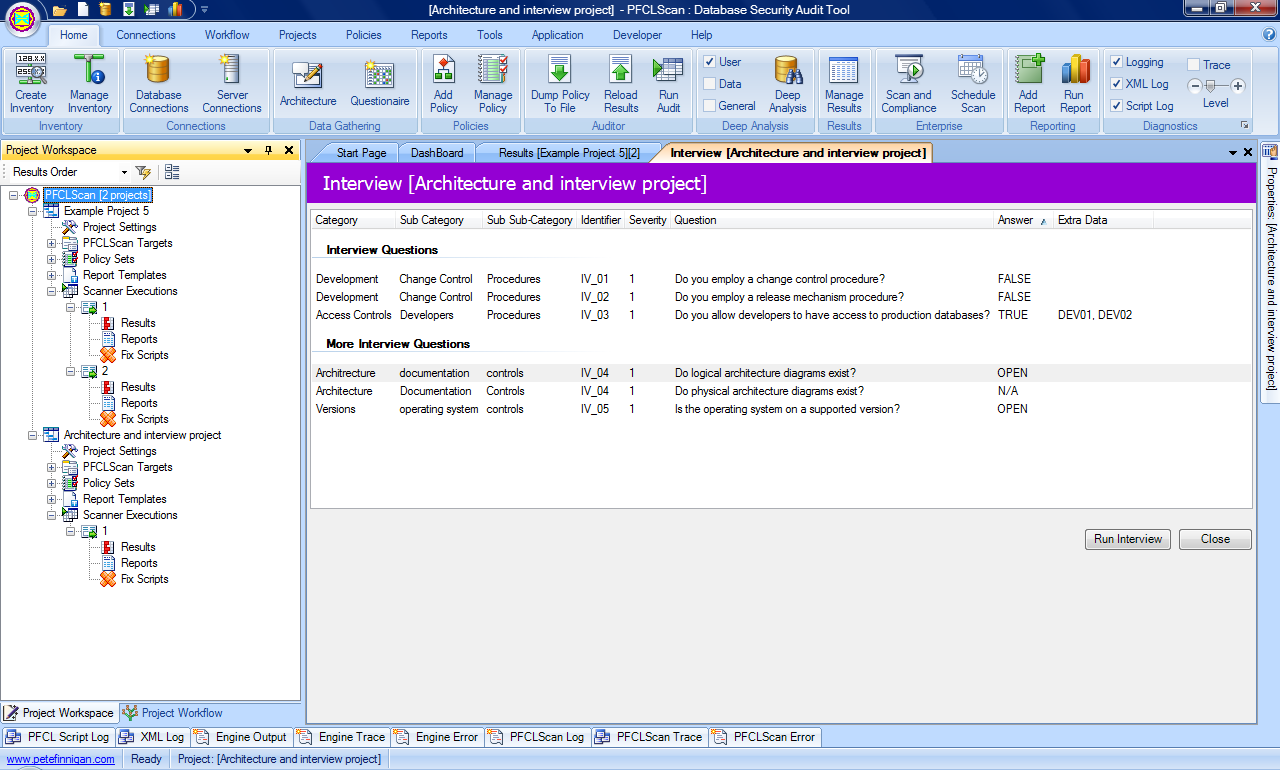The image size is (1280, 770).
Task: Click the Run Interview button
Action: coord(1128,539)
